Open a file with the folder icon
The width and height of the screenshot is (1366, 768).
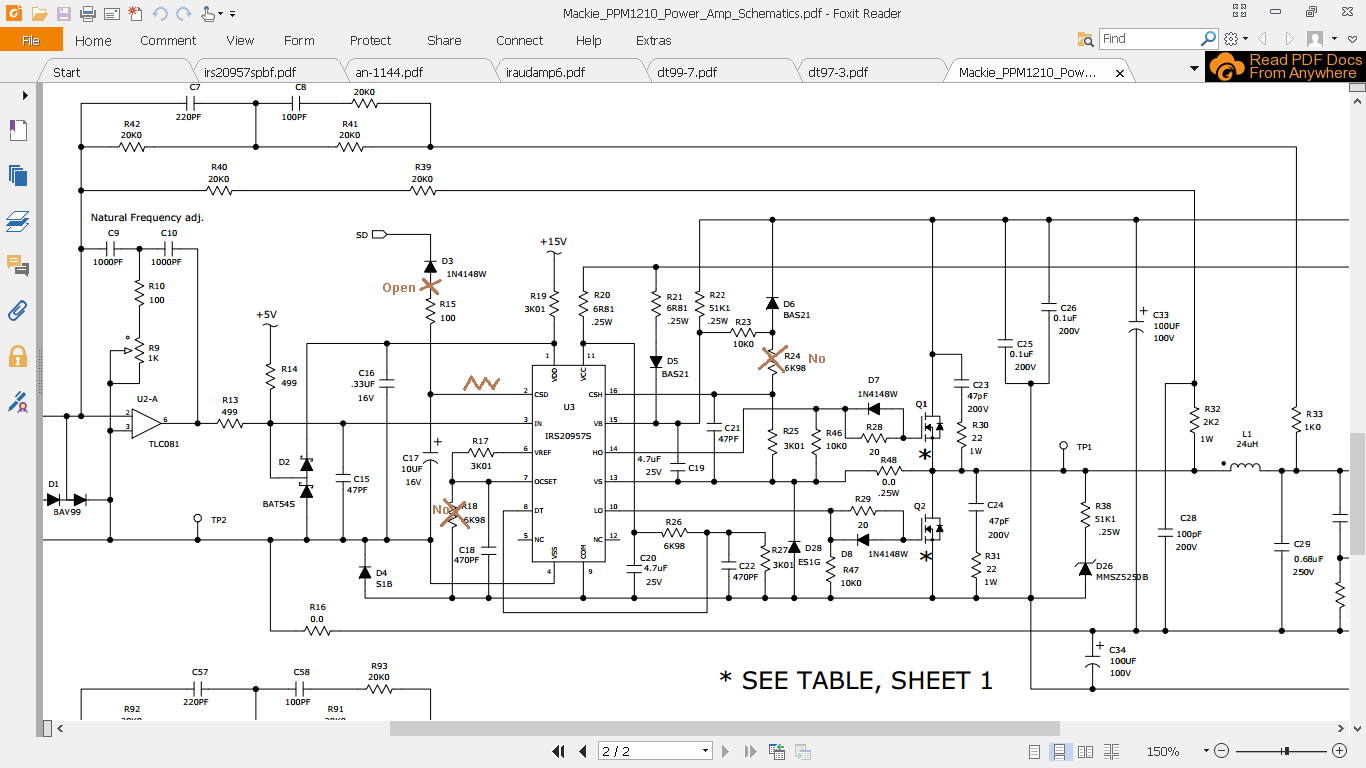39,14
